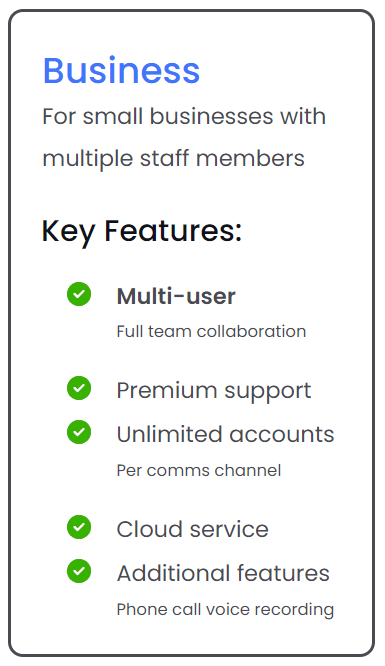Click 'multiple staff members' description line
This screenshot has width=385, height=666.
point(173,158)
